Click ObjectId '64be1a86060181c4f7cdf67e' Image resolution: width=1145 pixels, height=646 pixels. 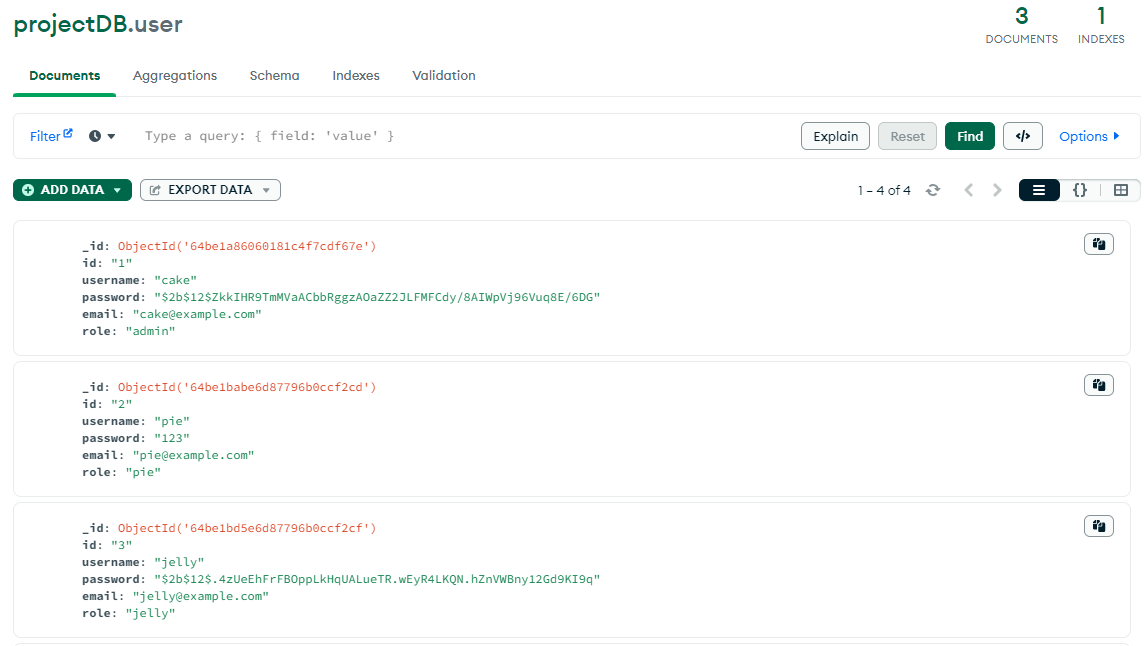tap(247, 246)
